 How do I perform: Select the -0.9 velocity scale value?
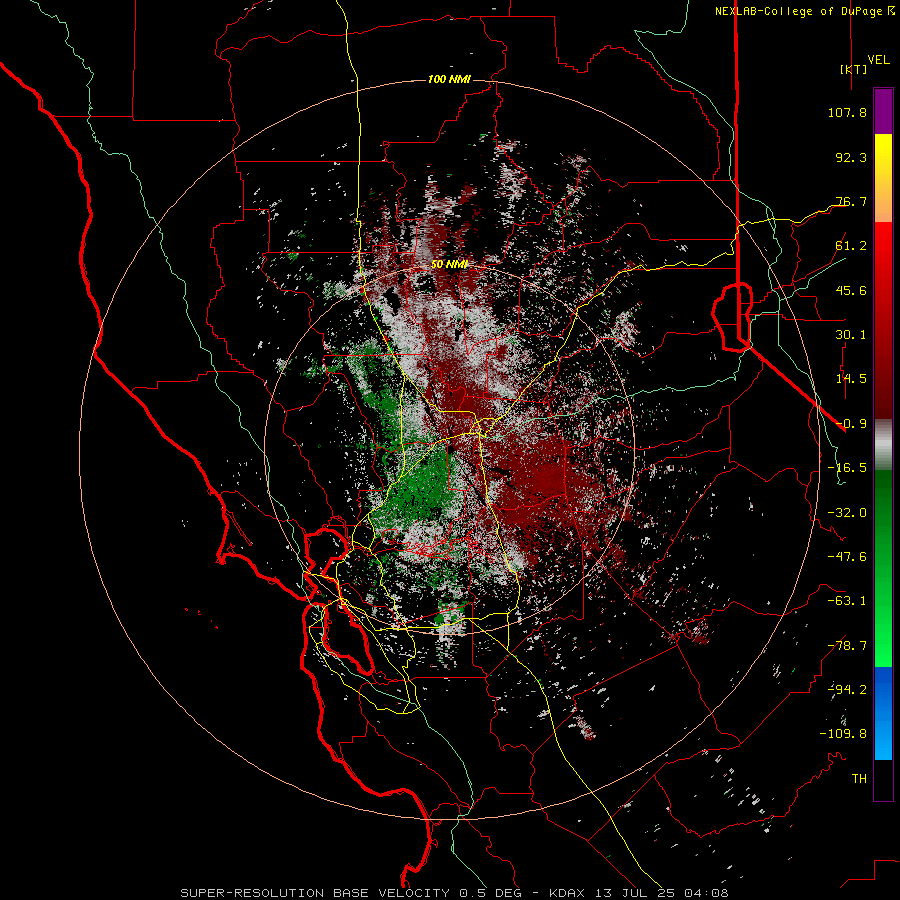pos(851,424)
